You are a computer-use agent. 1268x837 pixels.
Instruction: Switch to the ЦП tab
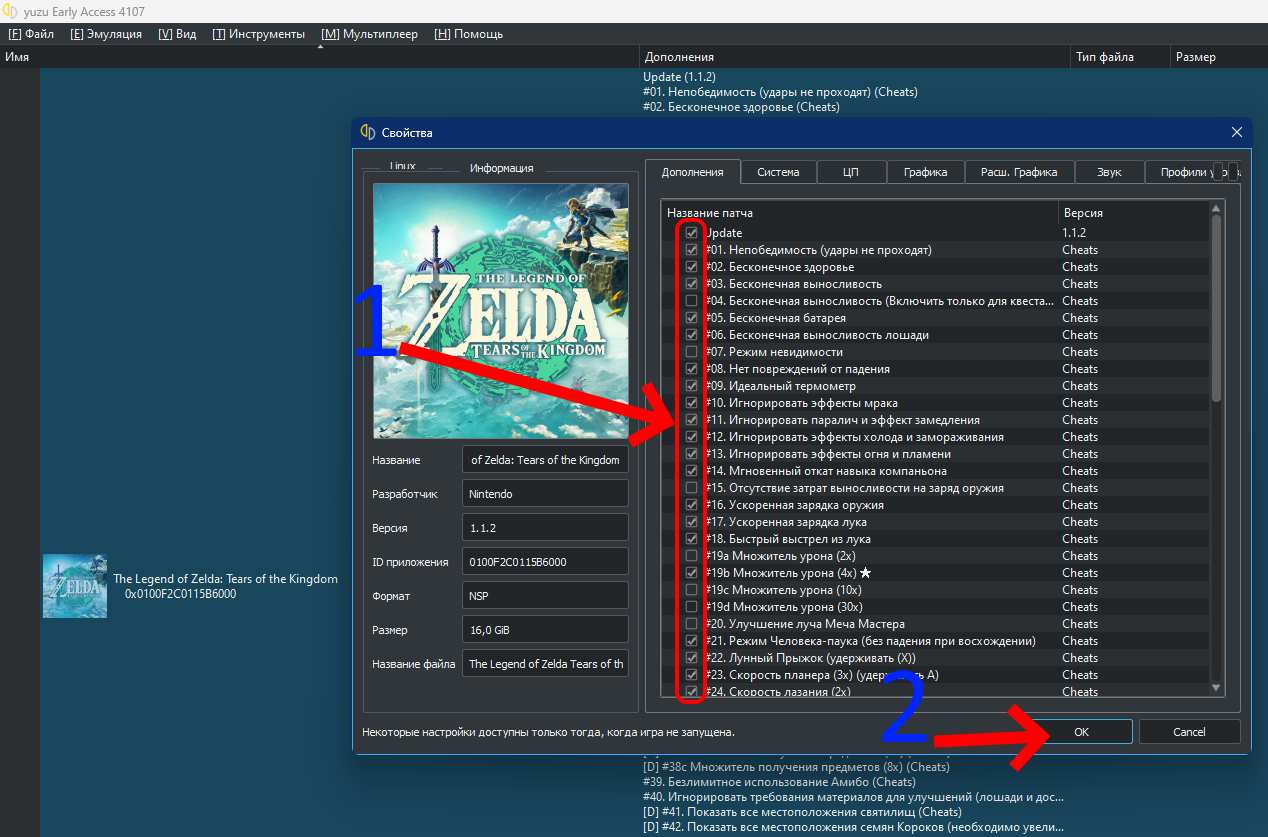point(851,172)
